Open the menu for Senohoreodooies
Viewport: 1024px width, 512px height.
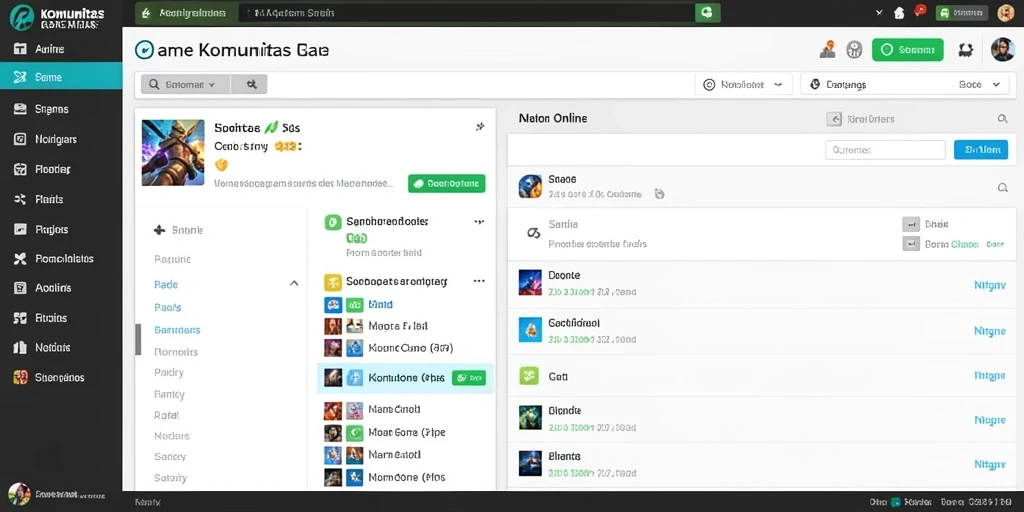[x=479, y=222]
